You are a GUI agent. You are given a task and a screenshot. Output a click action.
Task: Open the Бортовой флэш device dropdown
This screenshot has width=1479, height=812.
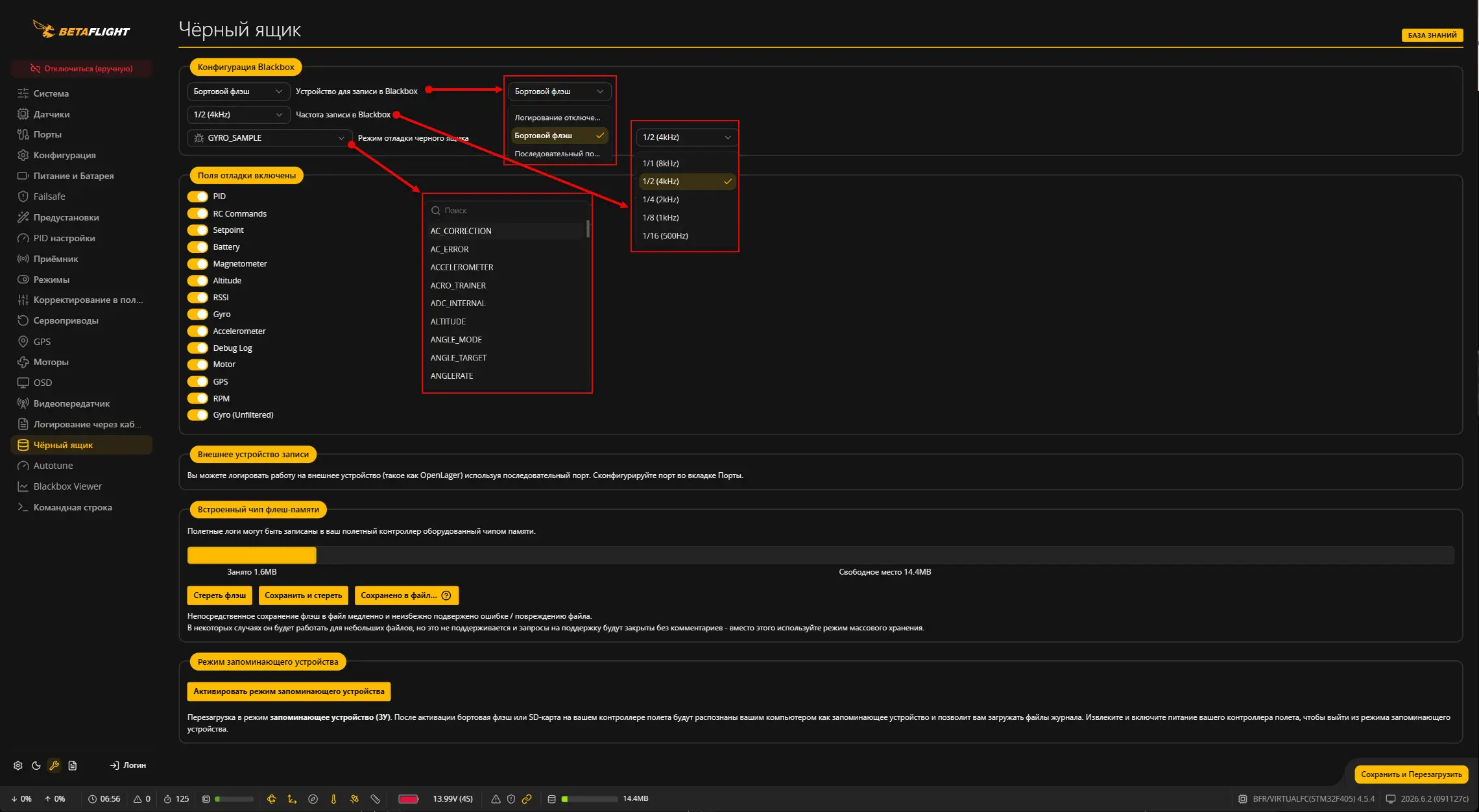[x=238, y=91]
